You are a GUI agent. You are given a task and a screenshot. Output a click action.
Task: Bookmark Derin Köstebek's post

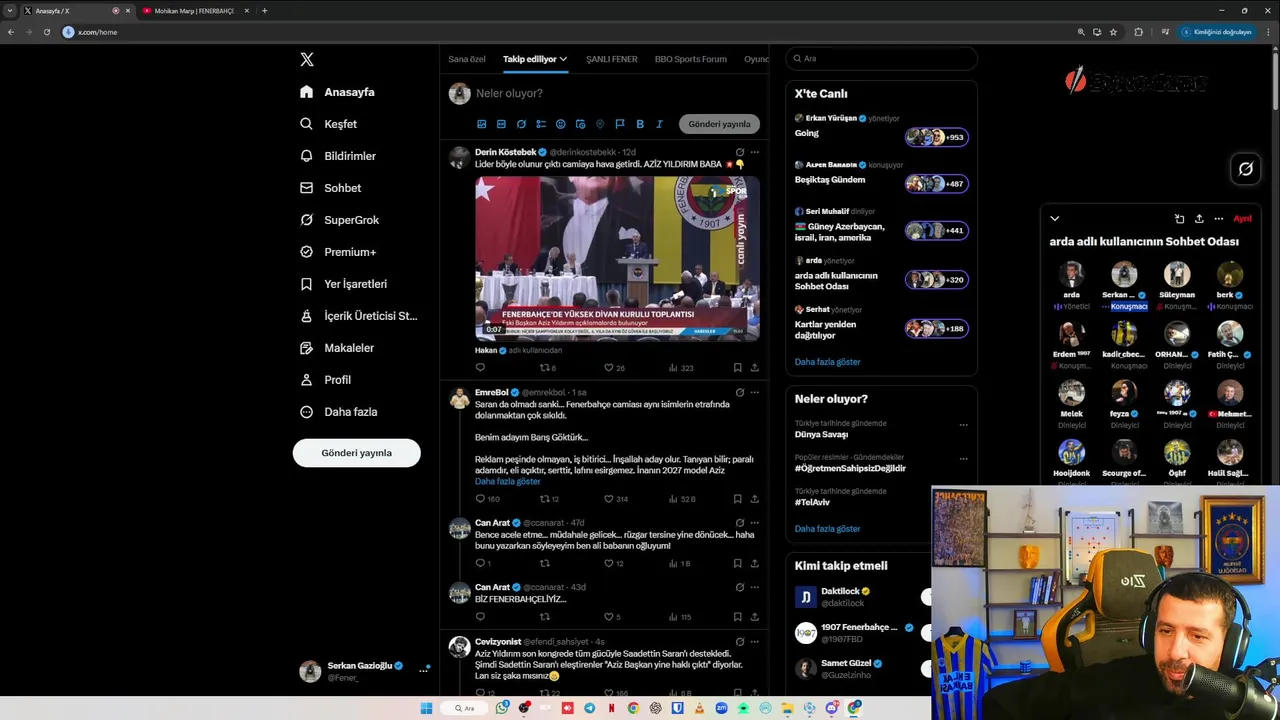pyautogui.click(x=738, y=368)
